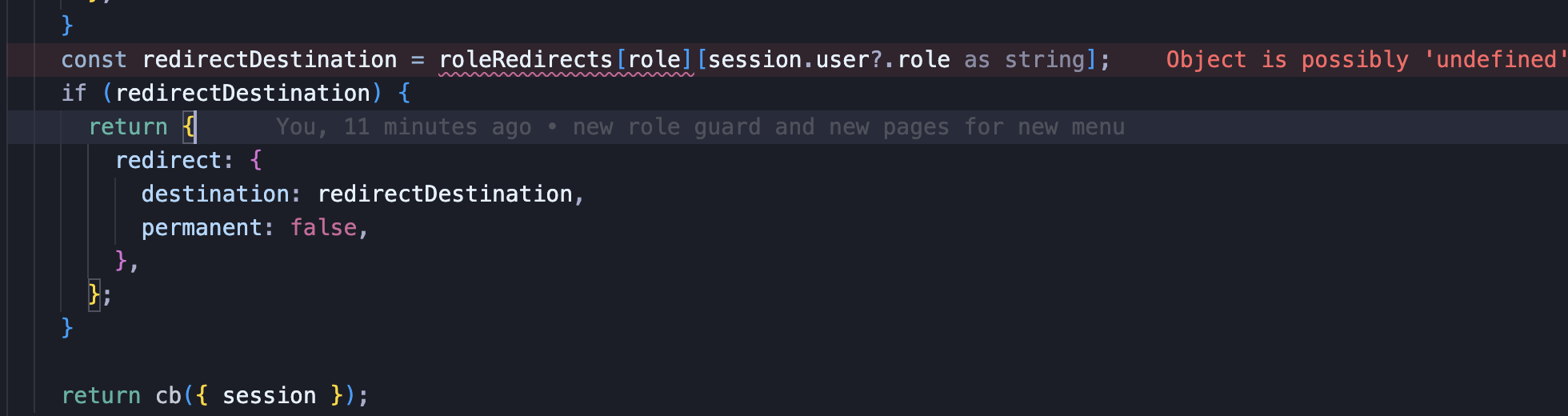The width and height of the screenshot is (1568, 416).
Task: Click the squiggly-underlined roleRedirects identifier
Action: 526,60
